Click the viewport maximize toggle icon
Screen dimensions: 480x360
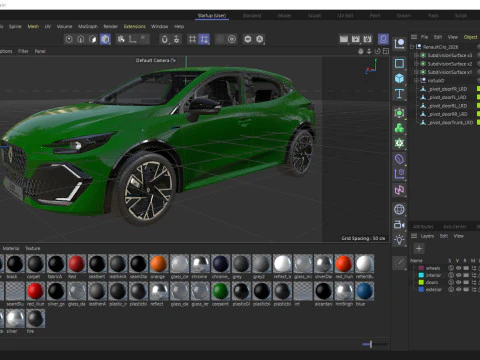coord(386,51)
